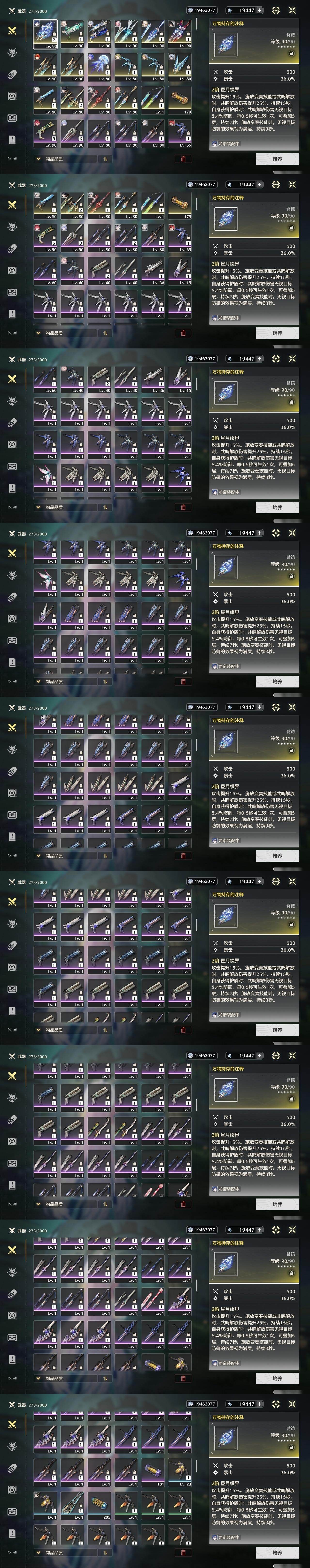
Task: Open the 物品品质 sort dropdown in bottommost panel
Action: [x=64, y=1553]
